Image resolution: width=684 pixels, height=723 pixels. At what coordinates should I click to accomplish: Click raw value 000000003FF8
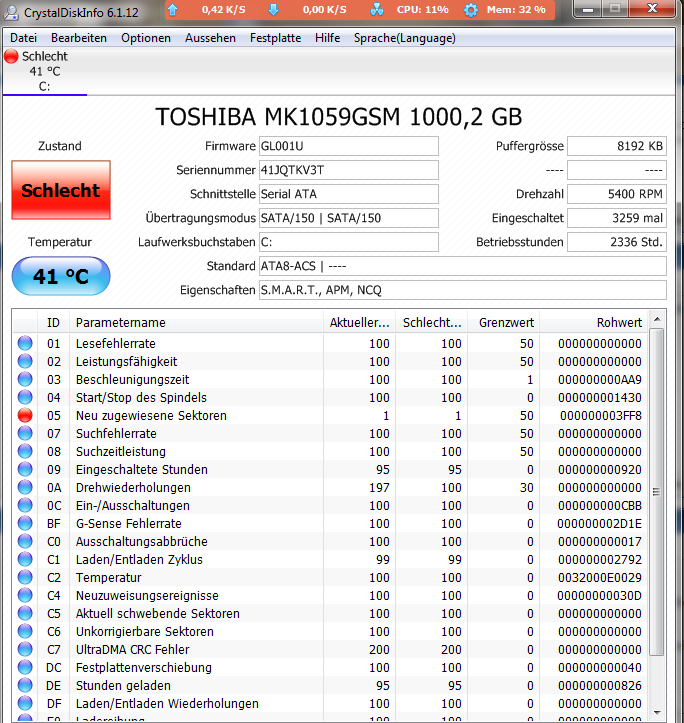[x=601, y=415]
